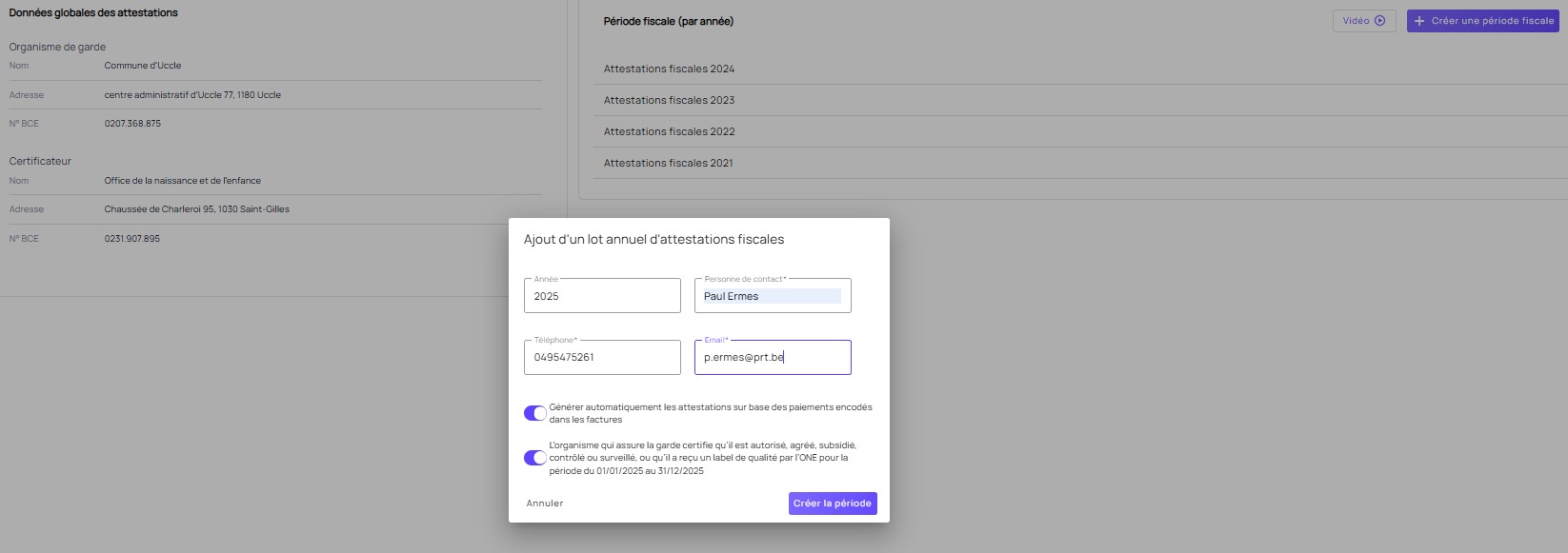Click the Commune d'Uccle organisation name

143,66
